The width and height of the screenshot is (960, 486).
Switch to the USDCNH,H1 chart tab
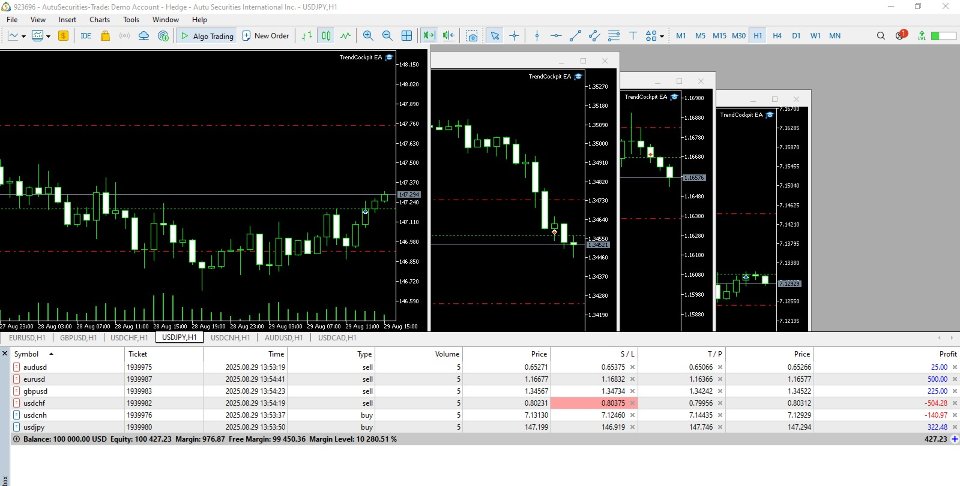pos(230,337)
